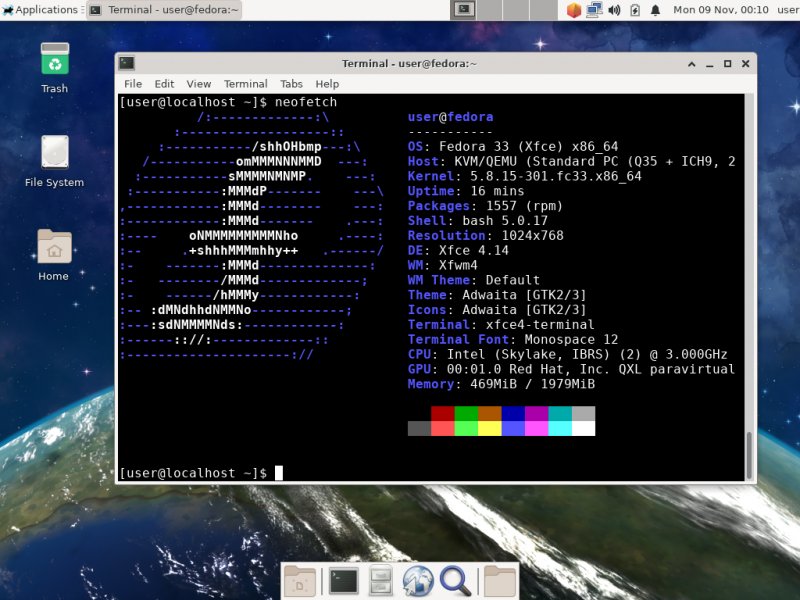Viewport: 800px width, 600px height.
Task: Maximize the terminal window
Action: pyautogui.click(x=728, y=64)
